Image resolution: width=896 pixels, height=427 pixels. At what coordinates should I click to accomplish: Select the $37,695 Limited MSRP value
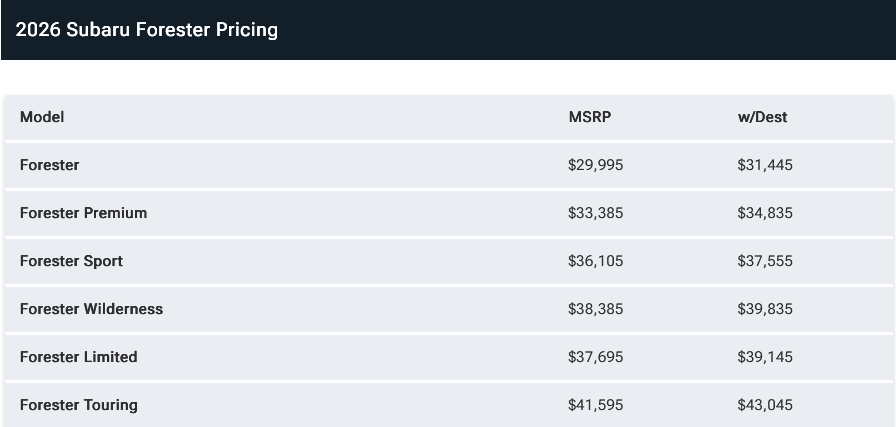pyautogui.click(x=595, y=357)
